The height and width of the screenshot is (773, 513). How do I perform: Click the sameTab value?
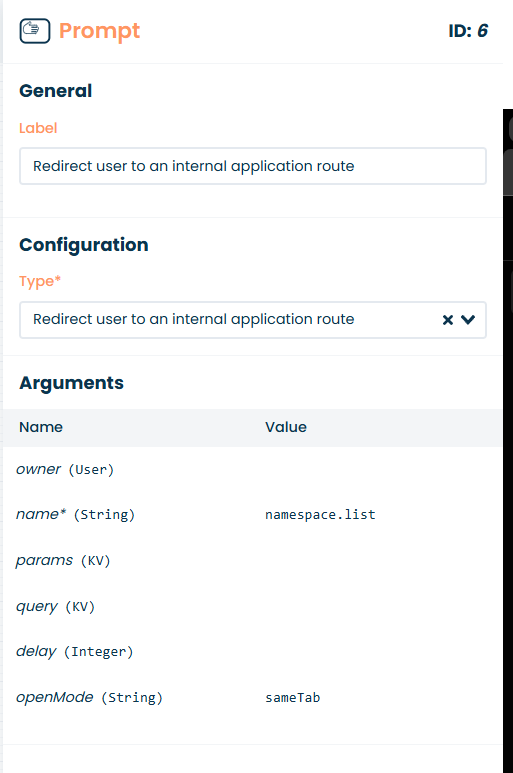click(293, 698)
